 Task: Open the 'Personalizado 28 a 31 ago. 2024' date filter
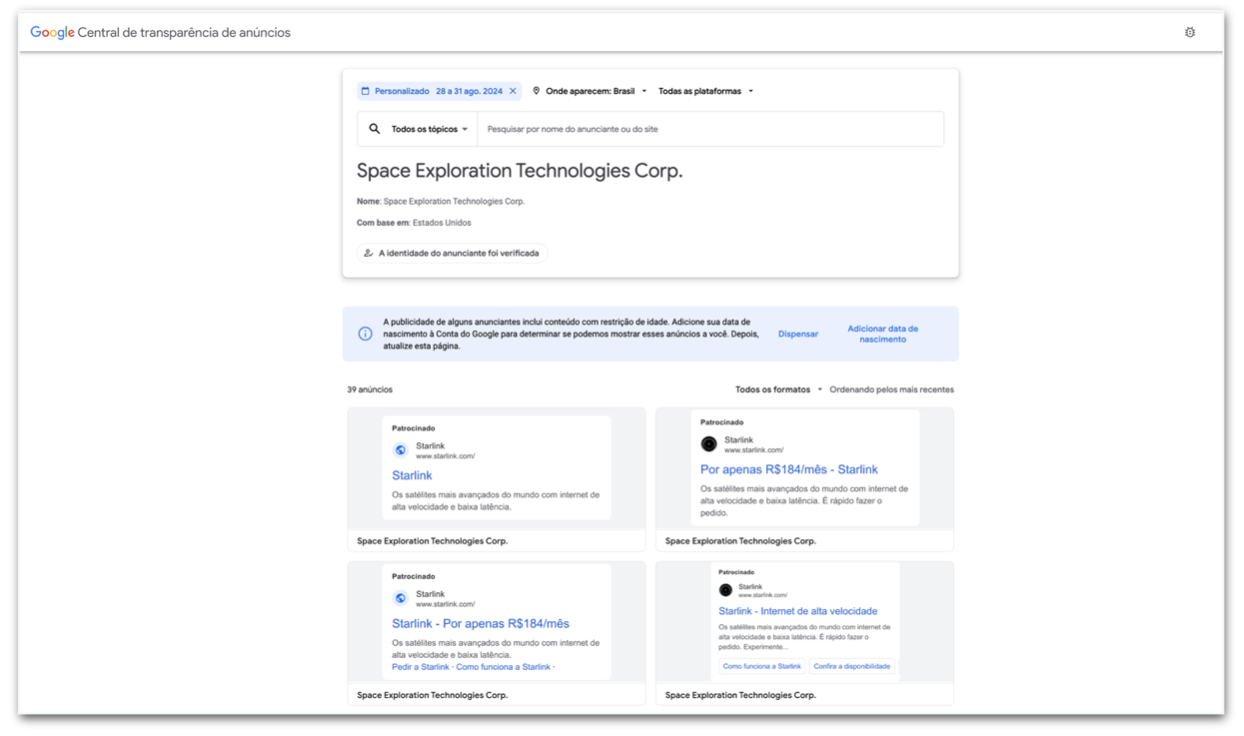coord(440,91)
